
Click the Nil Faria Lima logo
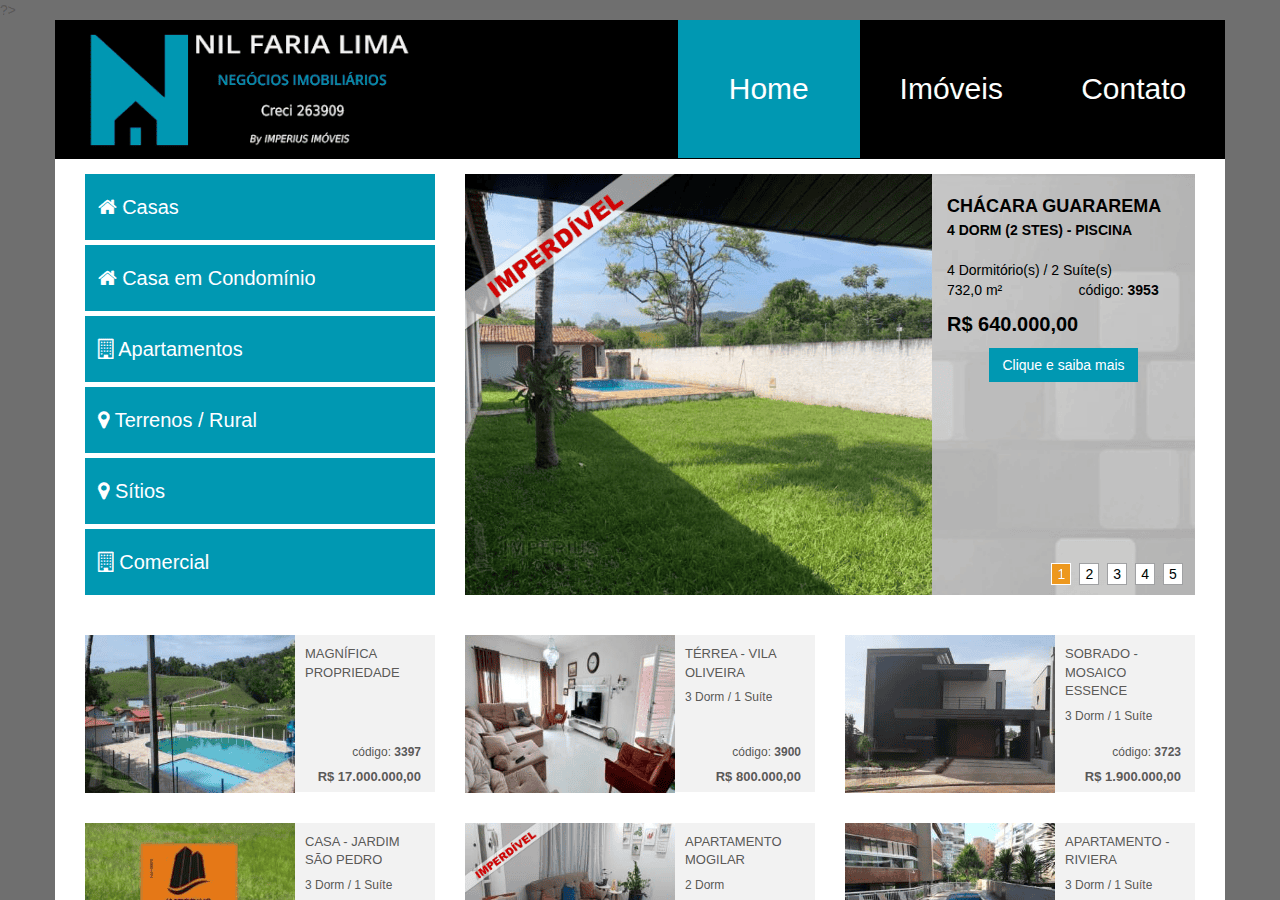[x=249, y=89]
